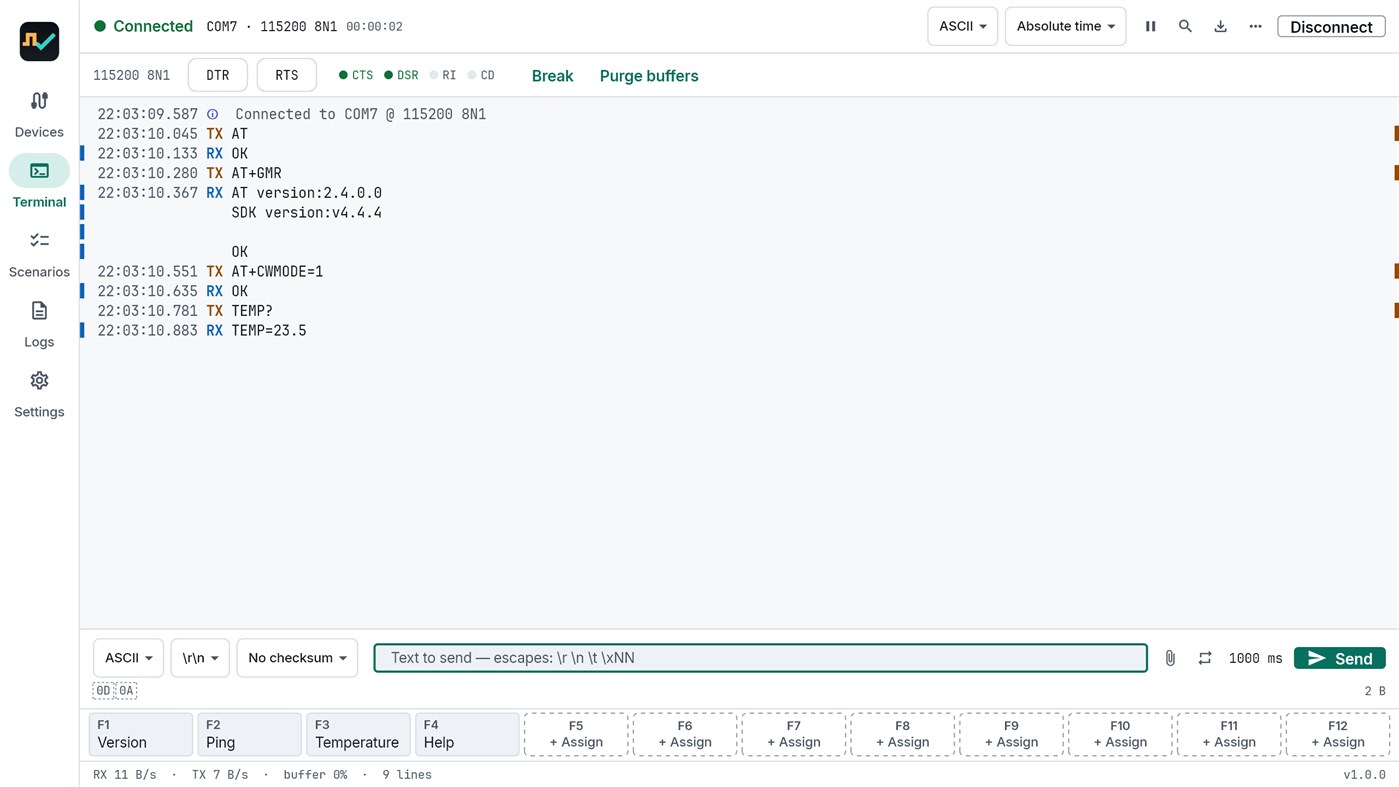Viewport: 1399px width, 787px height.
Task: Open search in terminal log
Action: click(x=1185, y=27)
